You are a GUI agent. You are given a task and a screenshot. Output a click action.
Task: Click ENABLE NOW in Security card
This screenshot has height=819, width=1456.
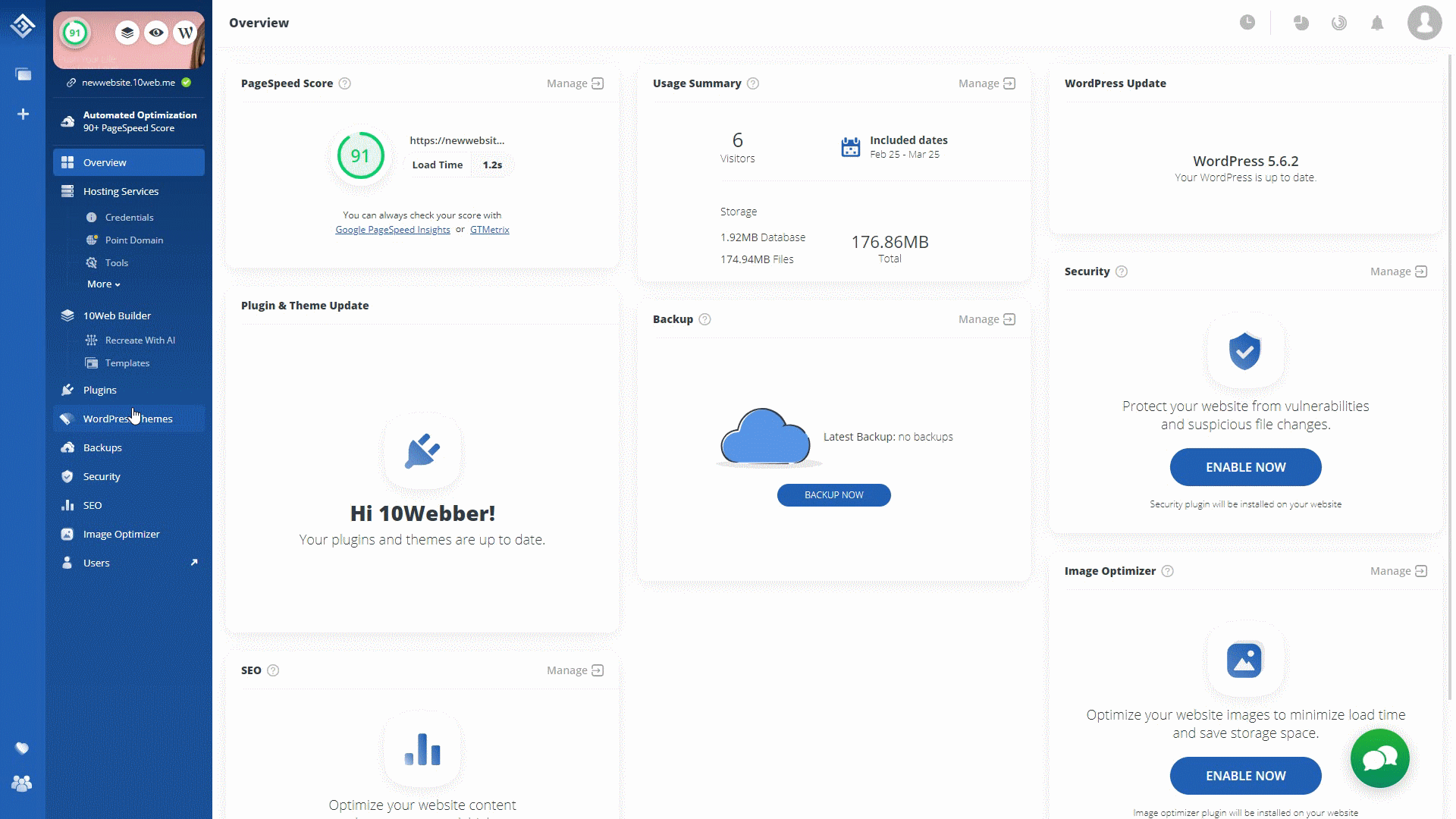click(1246, 467)
